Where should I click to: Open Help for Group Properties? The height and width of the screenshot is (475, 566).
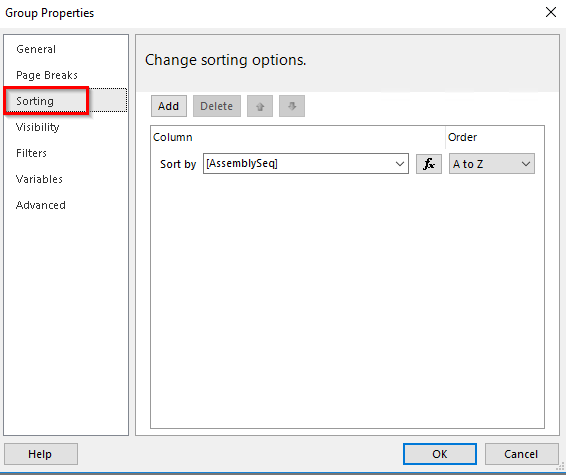[x=40, y=454]
